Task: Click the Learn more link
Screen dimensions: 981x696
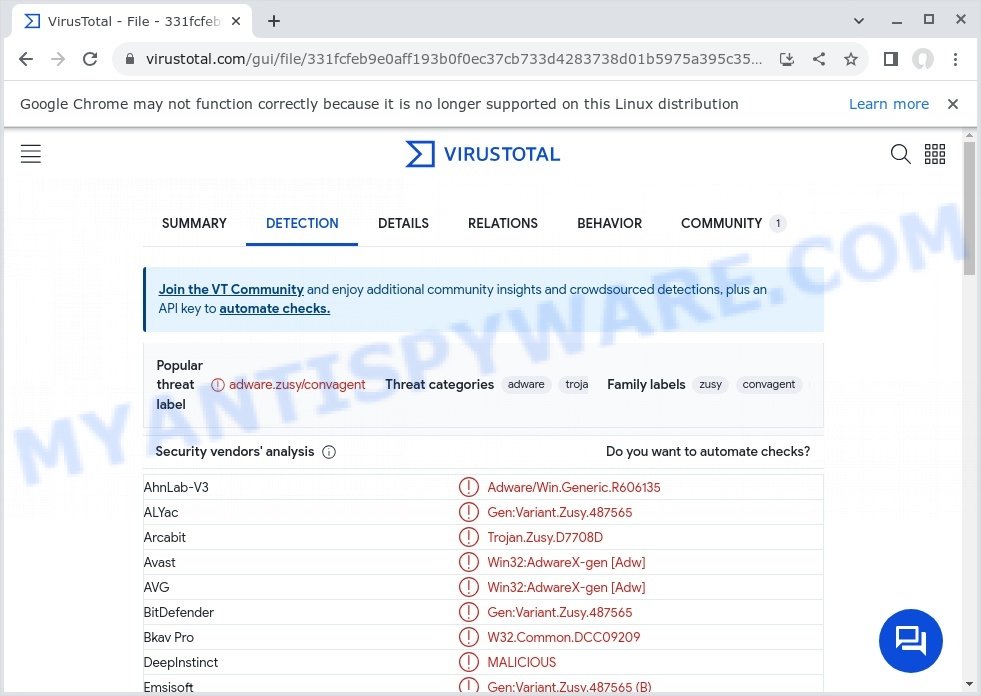Action: [888, 104]
